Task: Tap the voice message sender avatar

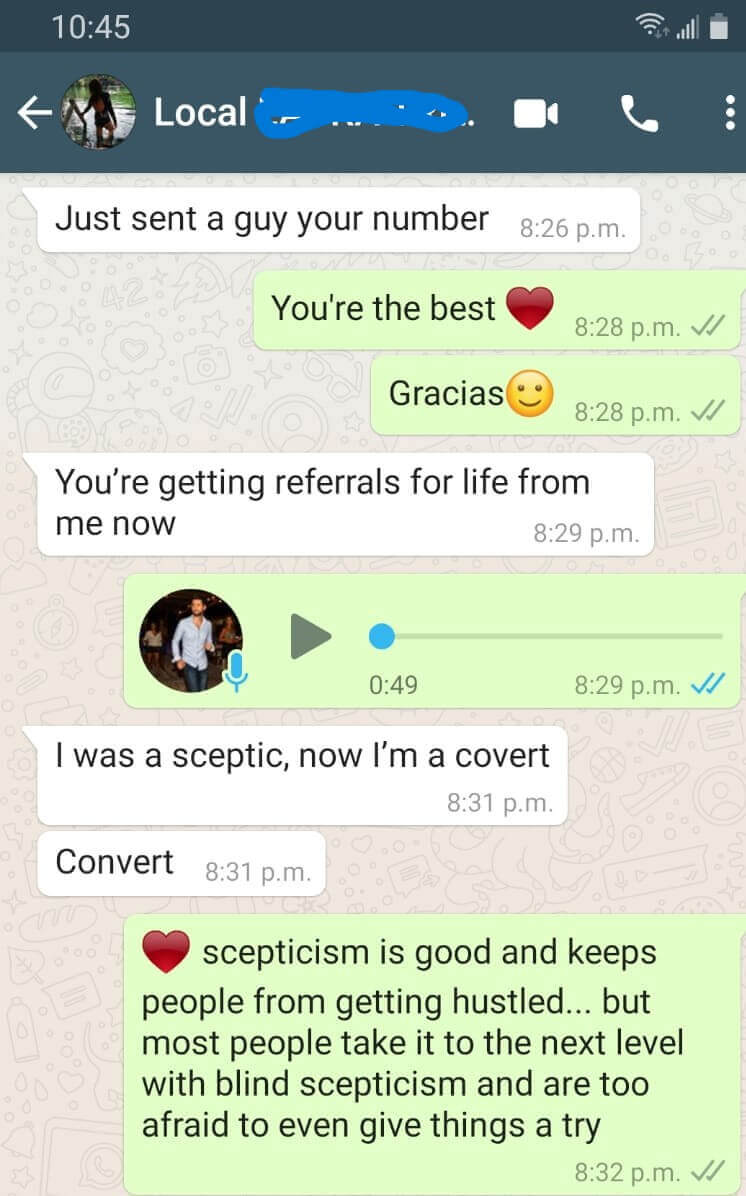Action: pyautogui.click(x=191, y=640)
